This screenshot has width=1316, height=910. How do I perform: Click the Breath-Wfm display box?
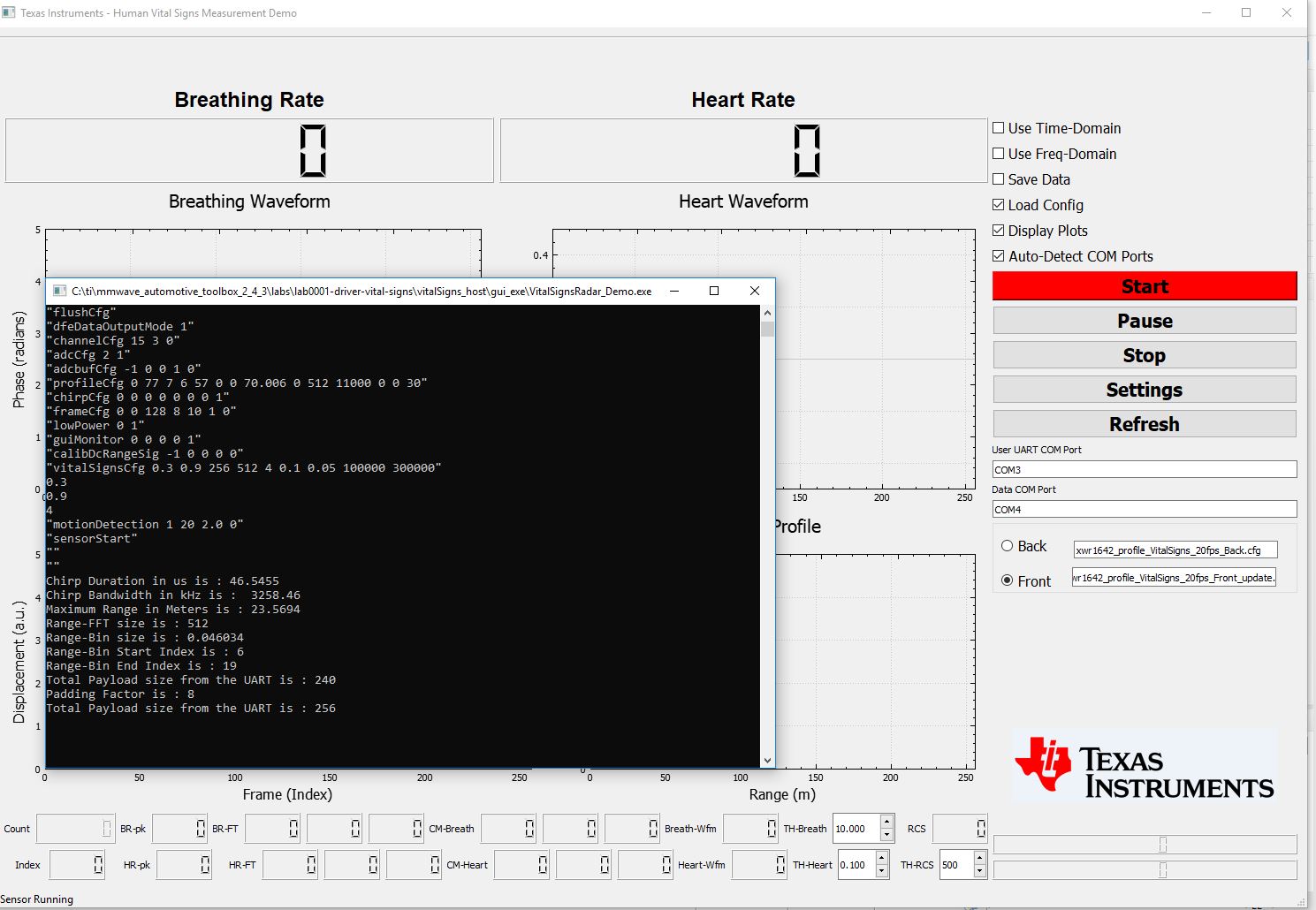(x=750, y=829)
